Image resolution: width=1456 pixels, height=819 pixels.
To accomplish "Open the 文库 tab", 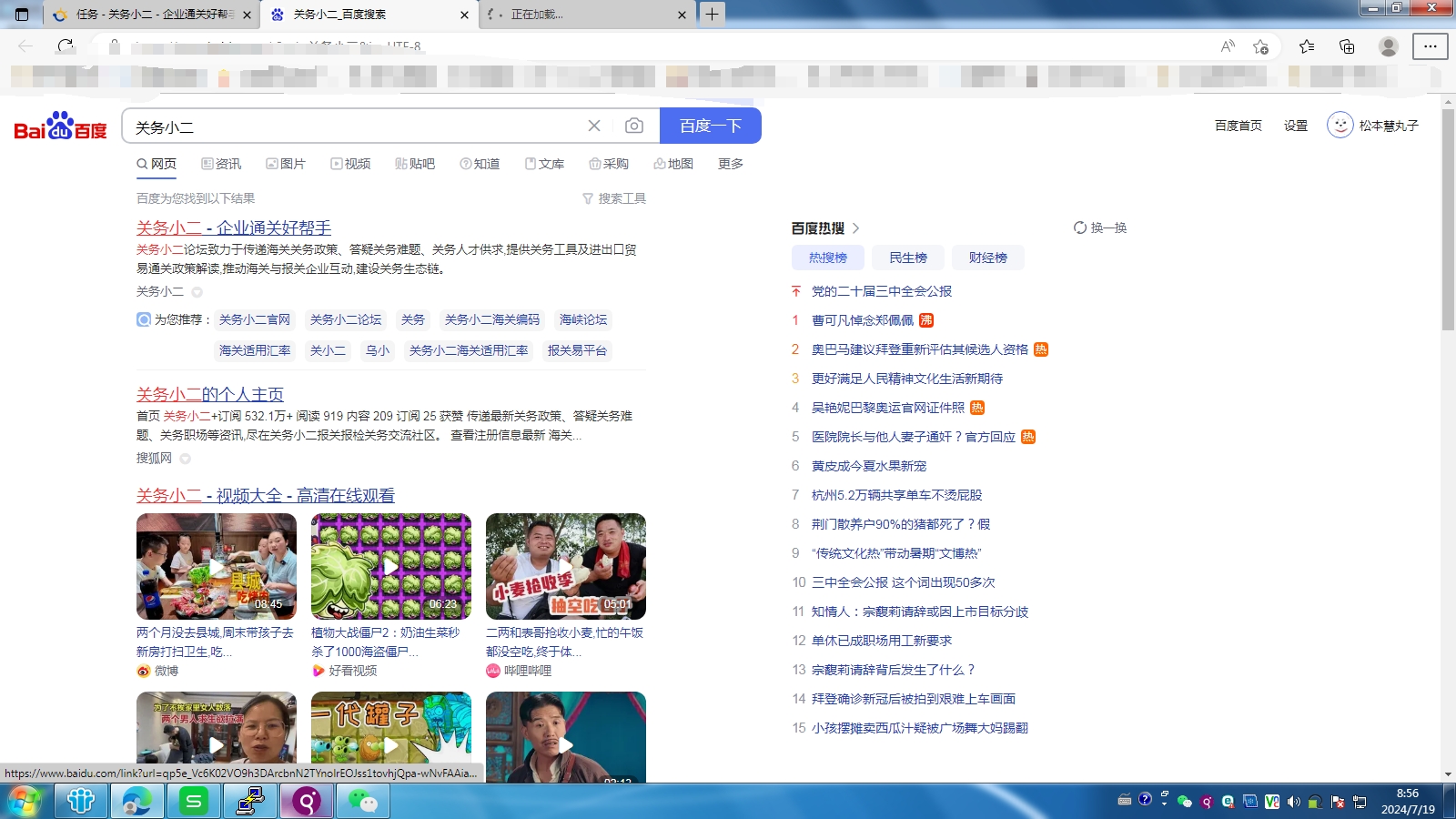I will (x=544, y=164).
